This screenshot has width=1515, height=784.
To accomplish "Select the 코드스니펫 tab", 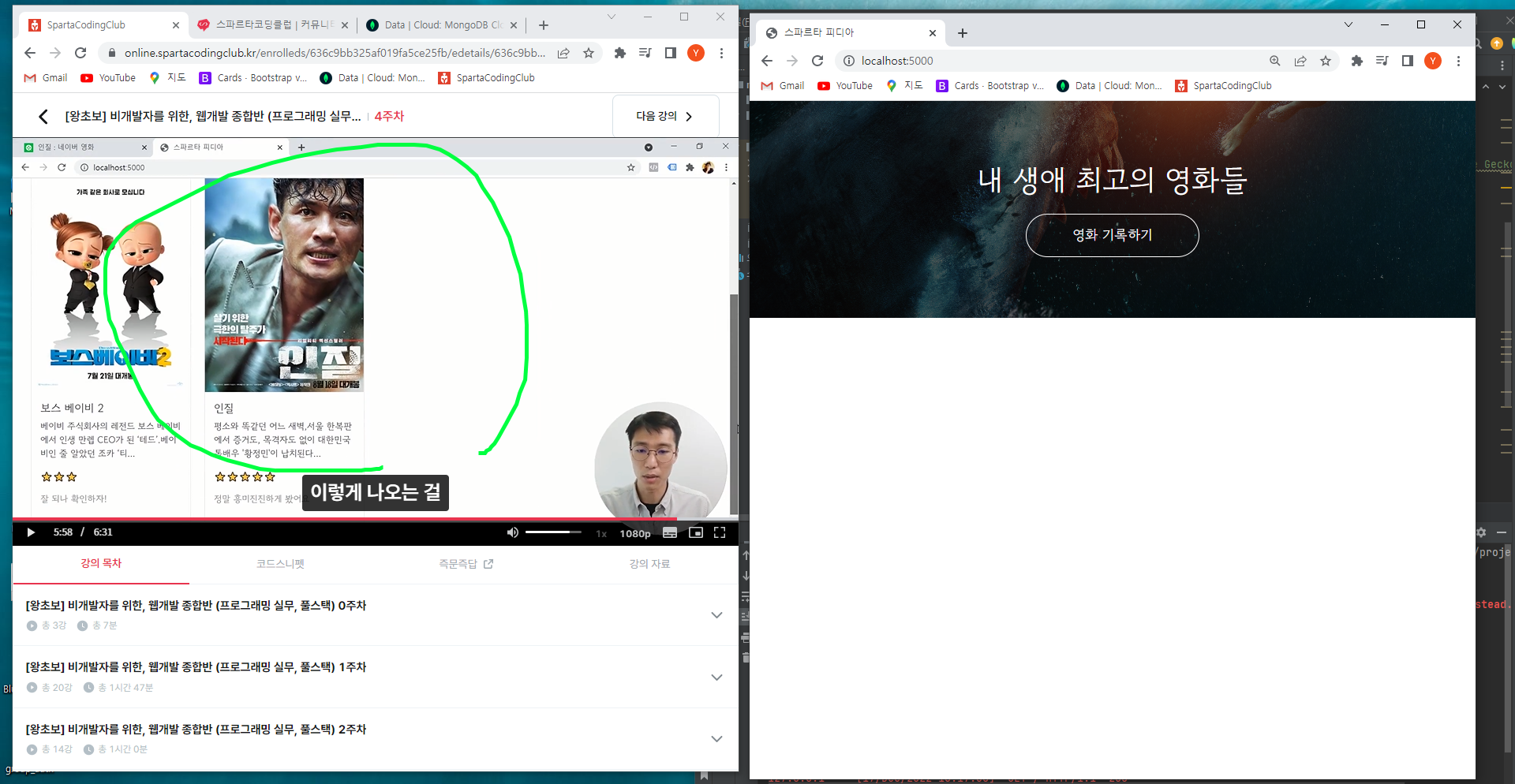I will pos(280,563).
